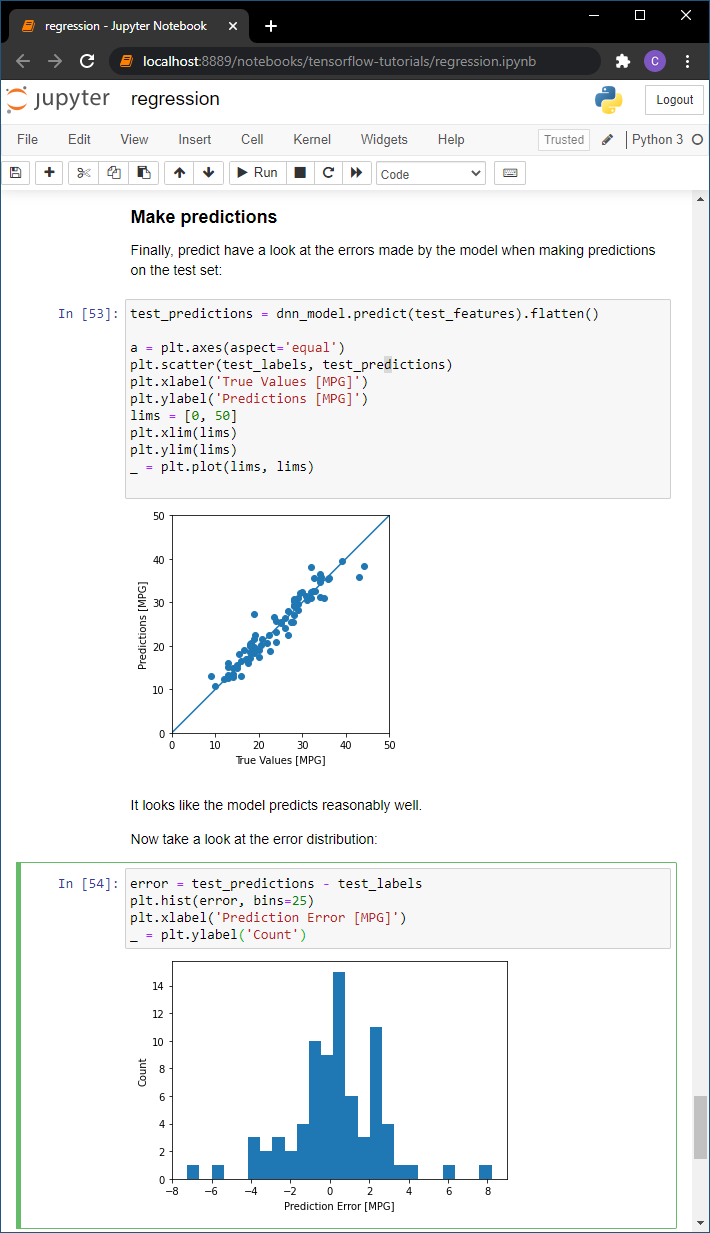Click the Run button

click(257, 173)
